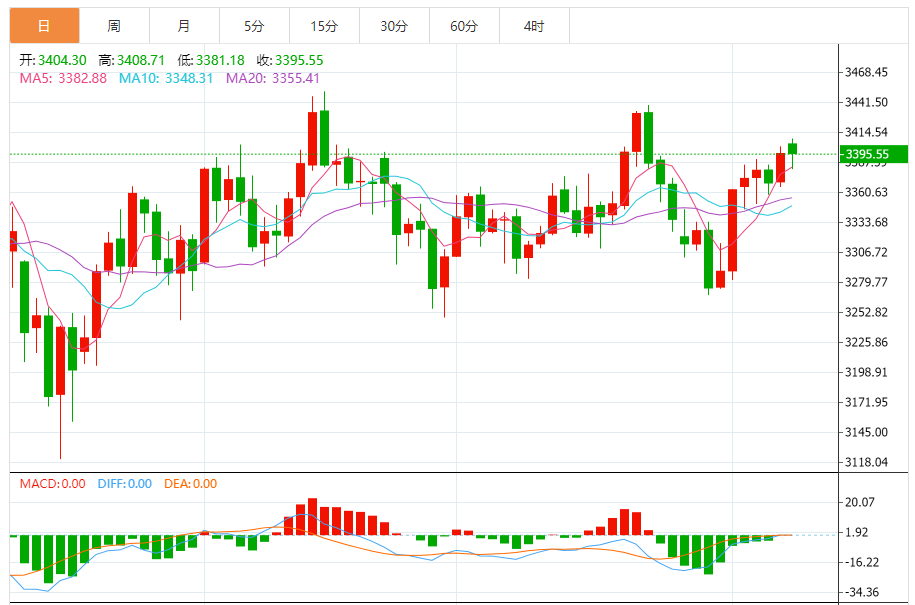The width and height of the screenshot is (915, 605).
Task: Click the MA20: 3355.41 indicator label
Action: click(x=273, y=78)
